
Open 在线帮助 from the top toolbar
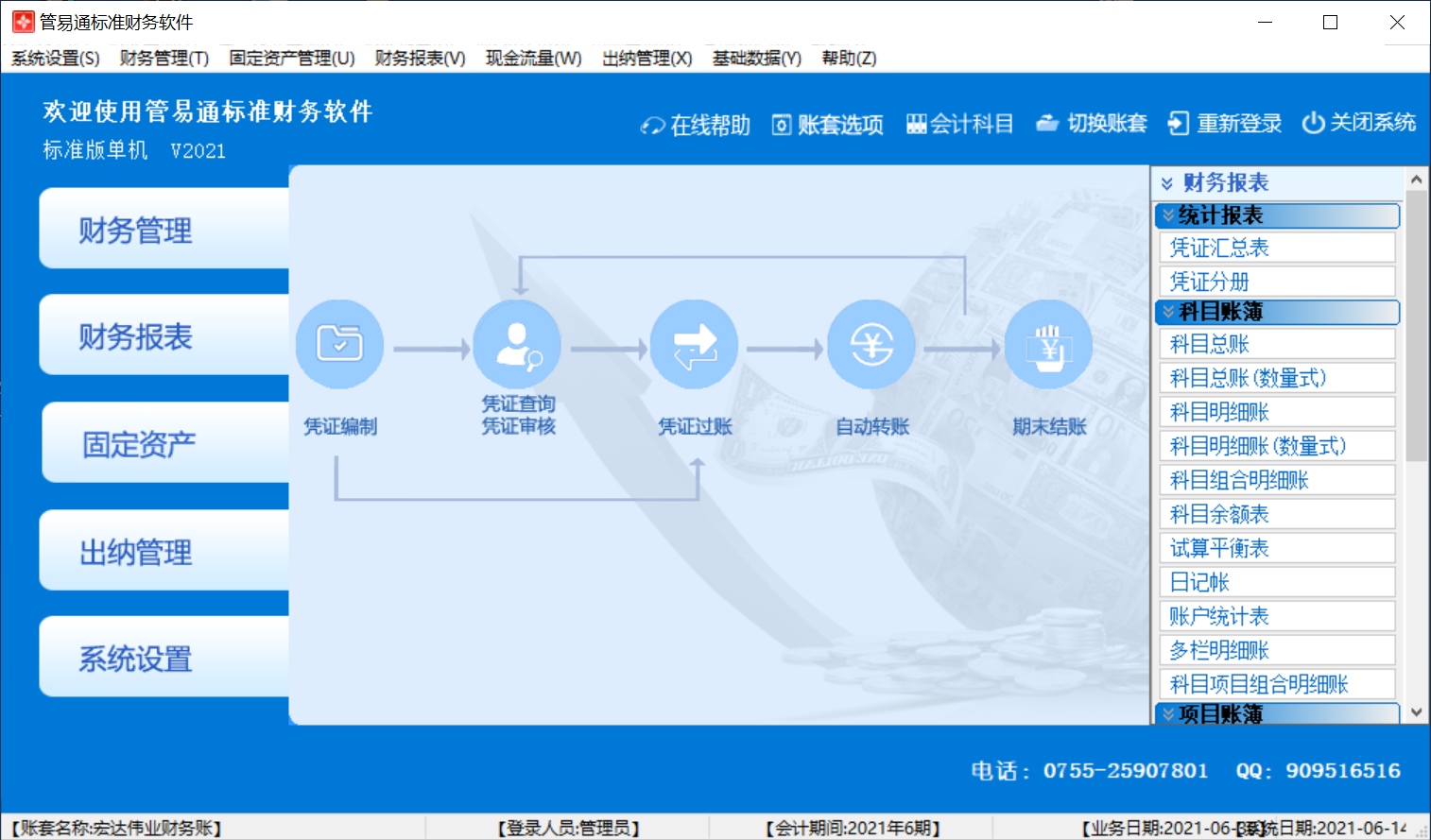[x=696, y=125]
